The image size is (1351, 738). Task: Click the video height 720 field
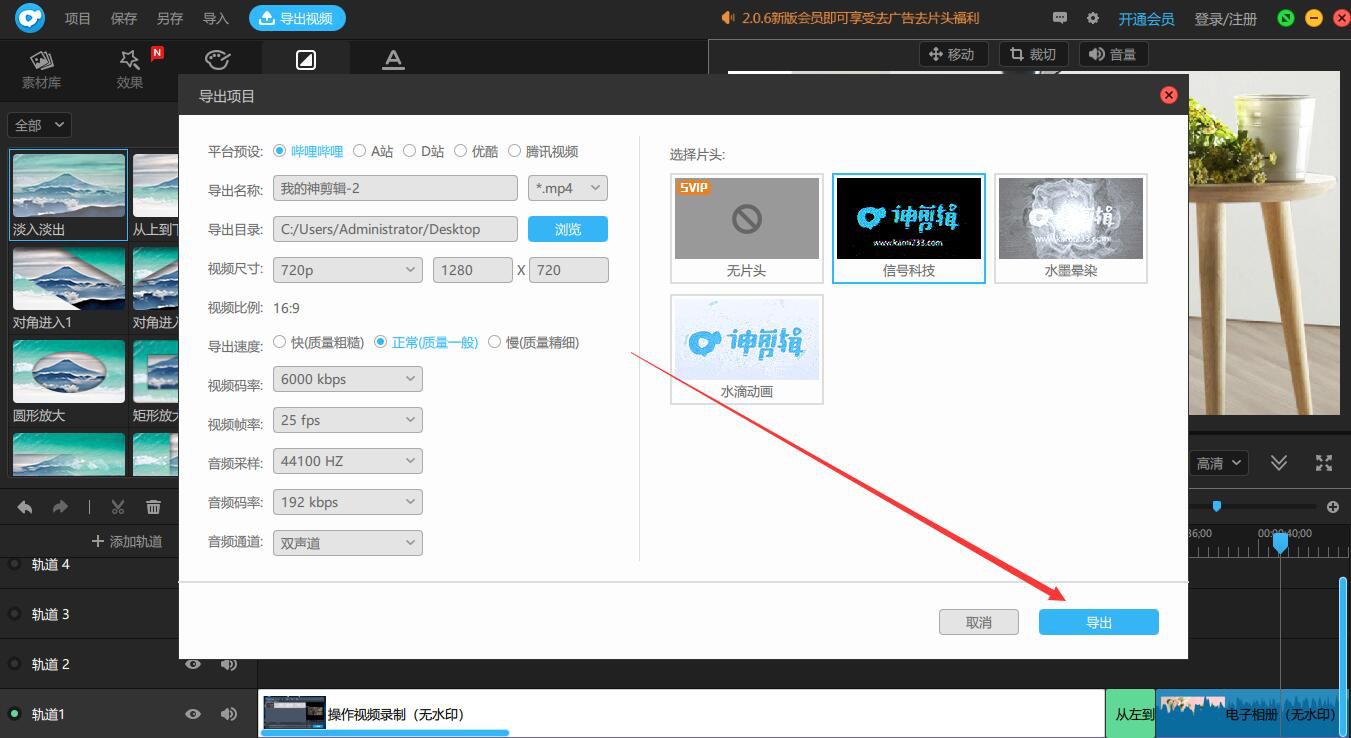(x=569, y=270)
